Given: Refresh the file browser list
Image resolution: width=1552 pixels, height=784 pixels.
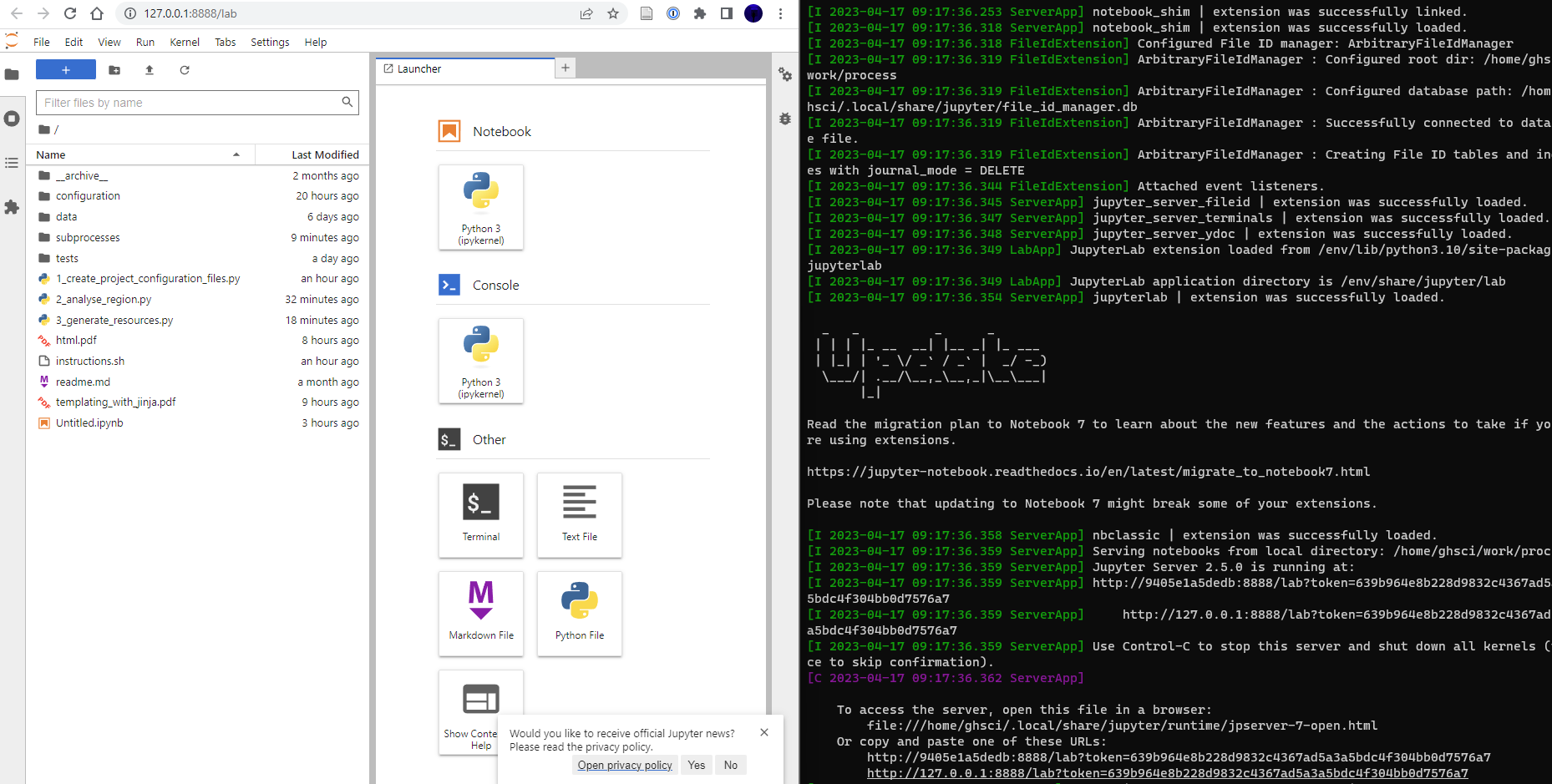Looking at the screenshot, I should [185, 70].
